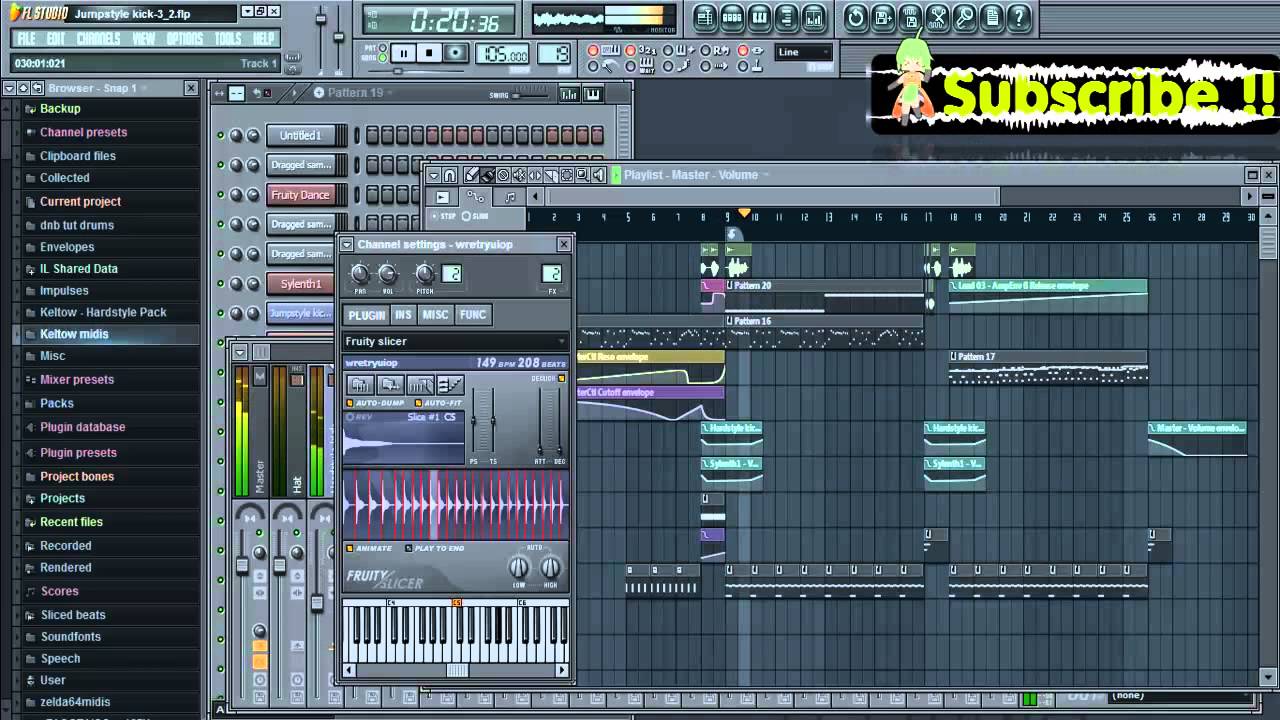Adjust the Master mixer track fader

(x=241, y=566)
